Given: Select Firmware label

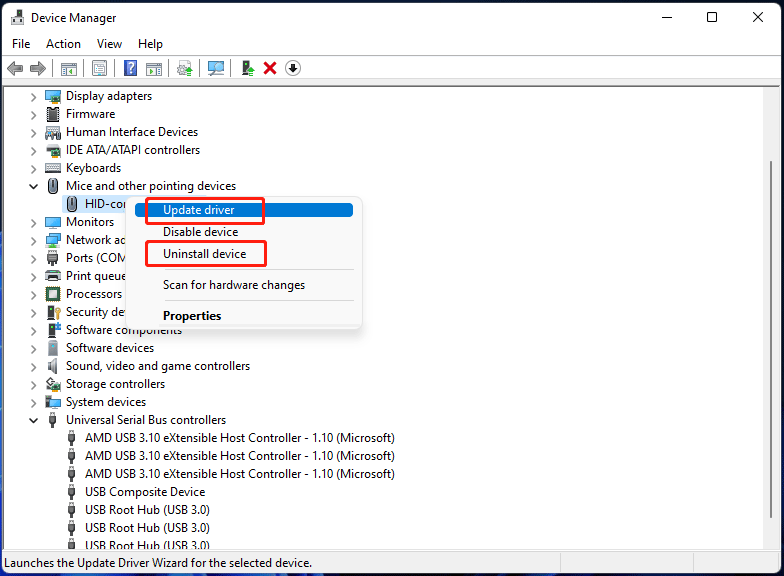Looking at the screenshot, I should (90, 114).
